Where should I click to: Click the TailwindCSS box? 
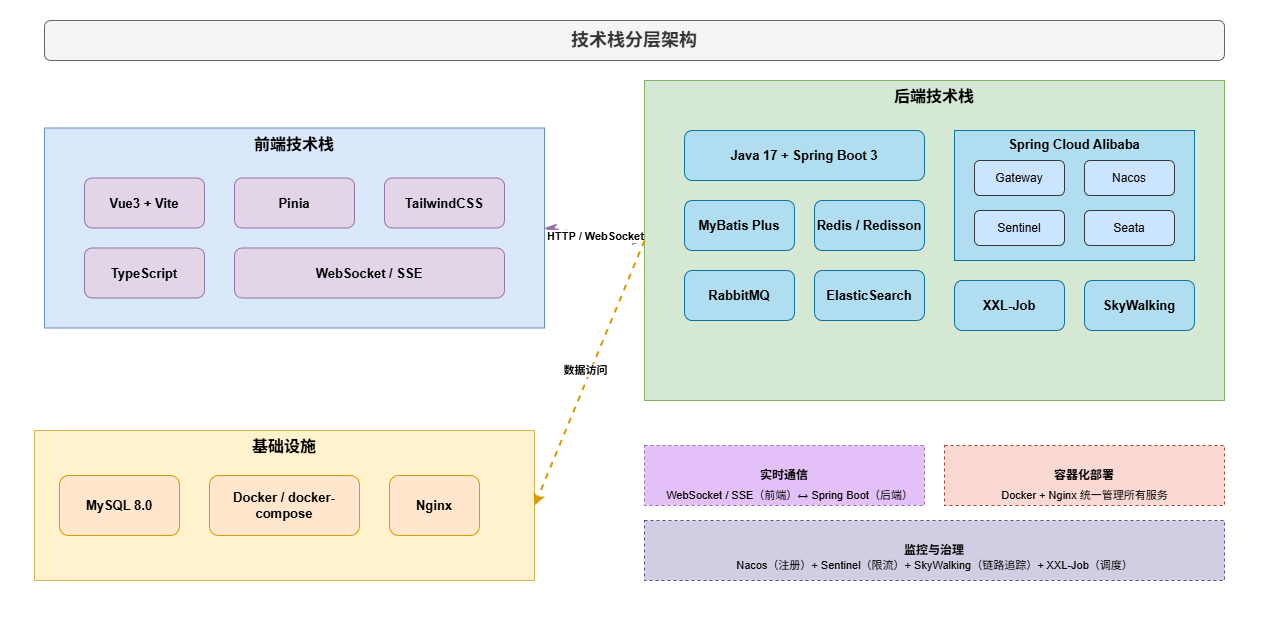pyautogui.click(x=444, y=203)
